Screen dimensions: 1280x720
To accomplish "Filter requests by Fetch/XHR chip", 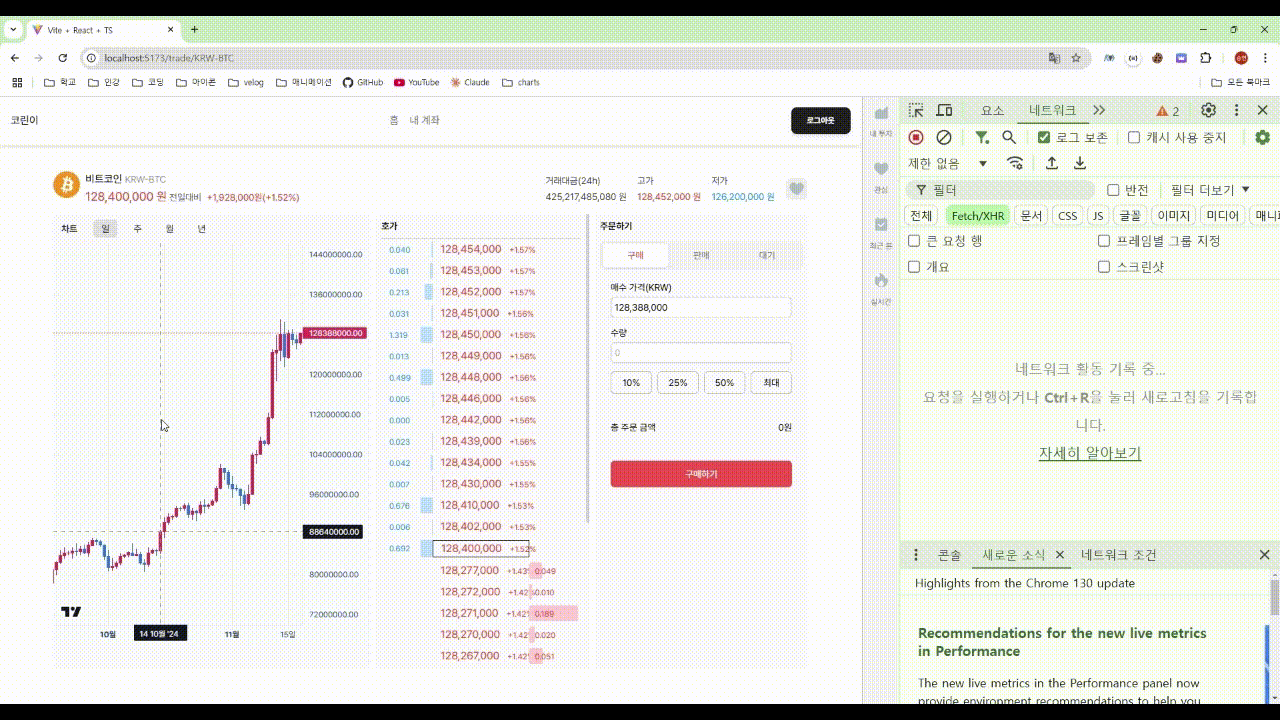I will click(978, 216).
